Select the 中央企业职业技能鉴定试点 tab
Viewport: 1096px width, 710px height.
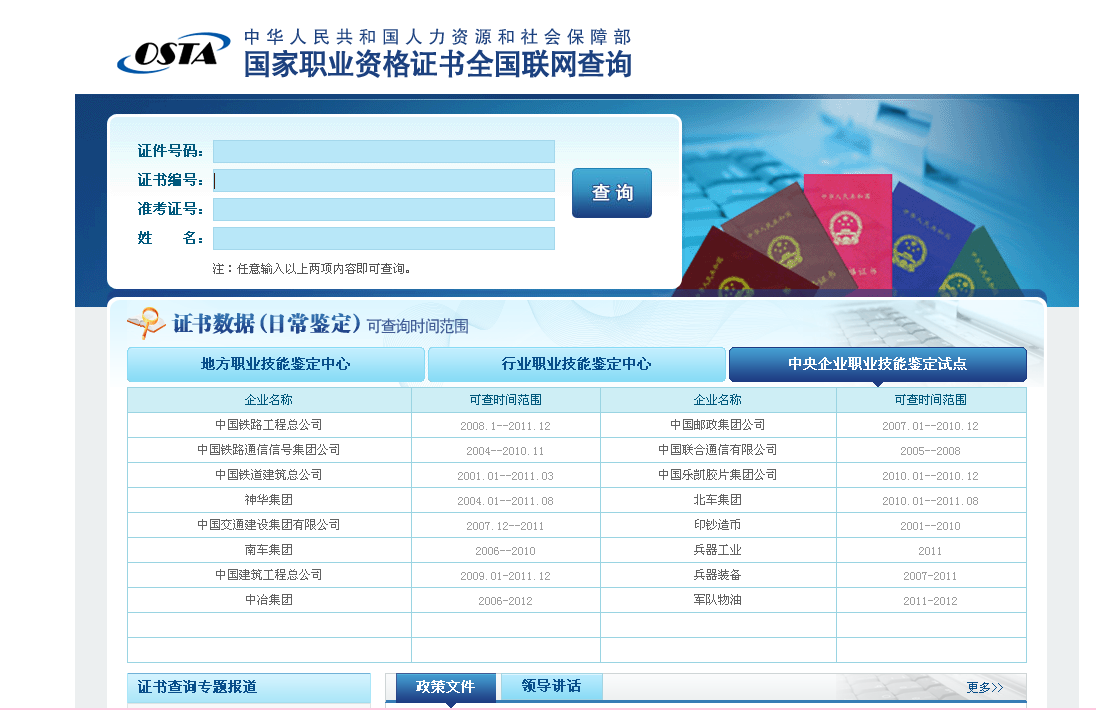[x=877, y=364]
